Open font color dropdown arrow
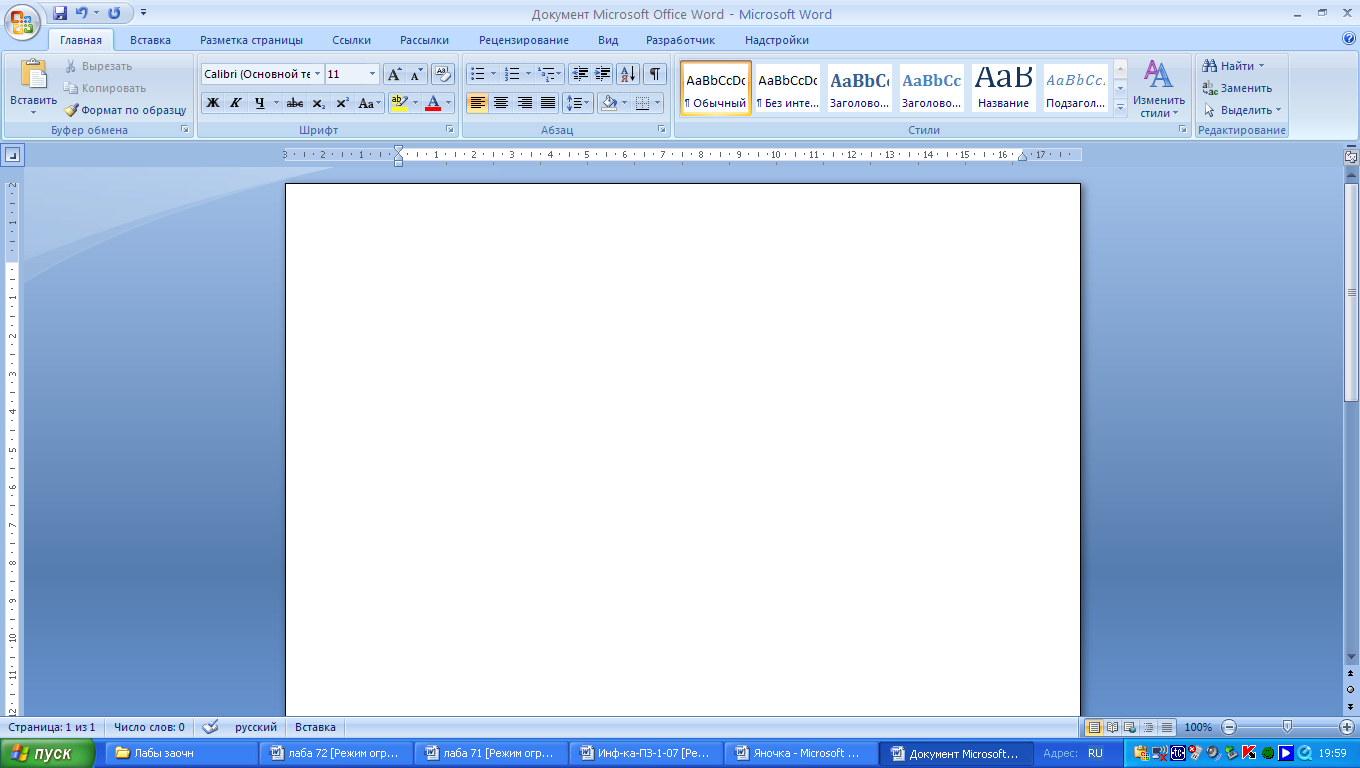Image resolution: width=1360 pixels, height=768 pixels. [x=449, y=102]
